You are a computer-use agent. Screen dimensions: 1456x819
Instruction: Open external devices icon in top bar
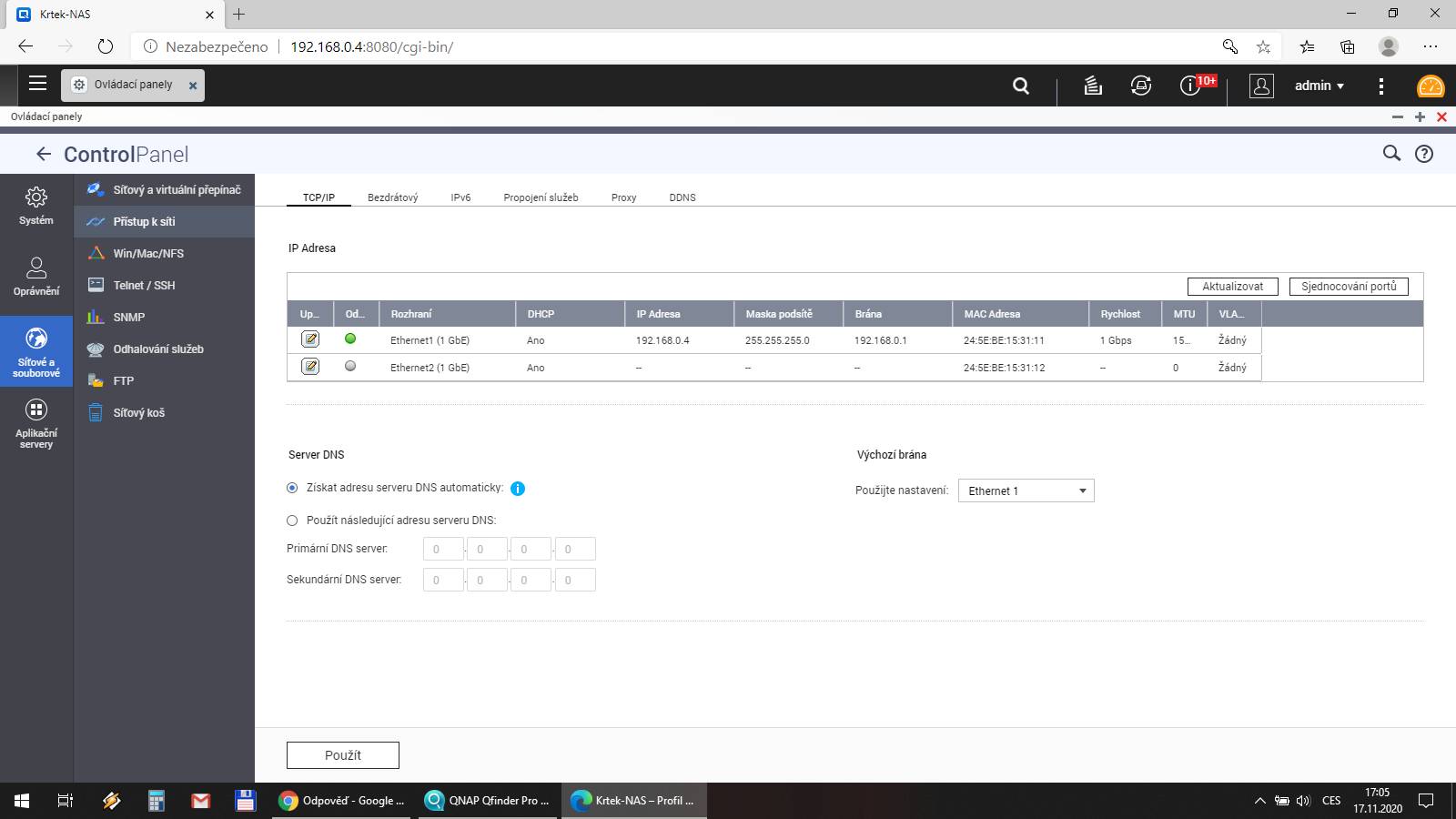[x=1141, y=86]
